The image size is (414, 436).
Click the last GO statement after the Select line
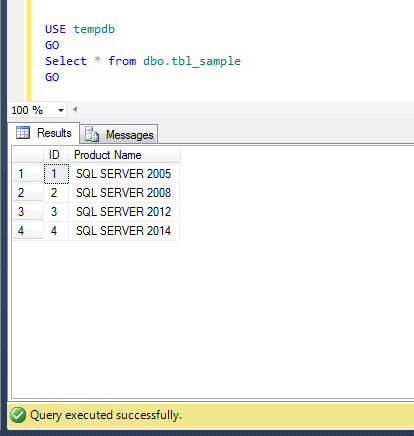52,77
